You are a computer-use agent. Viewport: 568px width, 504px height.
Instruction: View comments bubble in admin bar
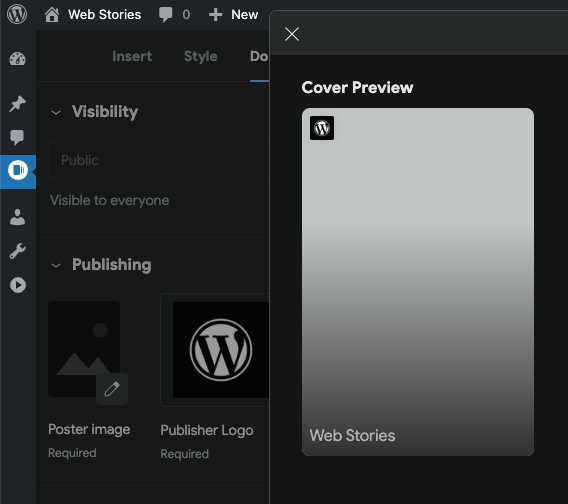[166, 15]
